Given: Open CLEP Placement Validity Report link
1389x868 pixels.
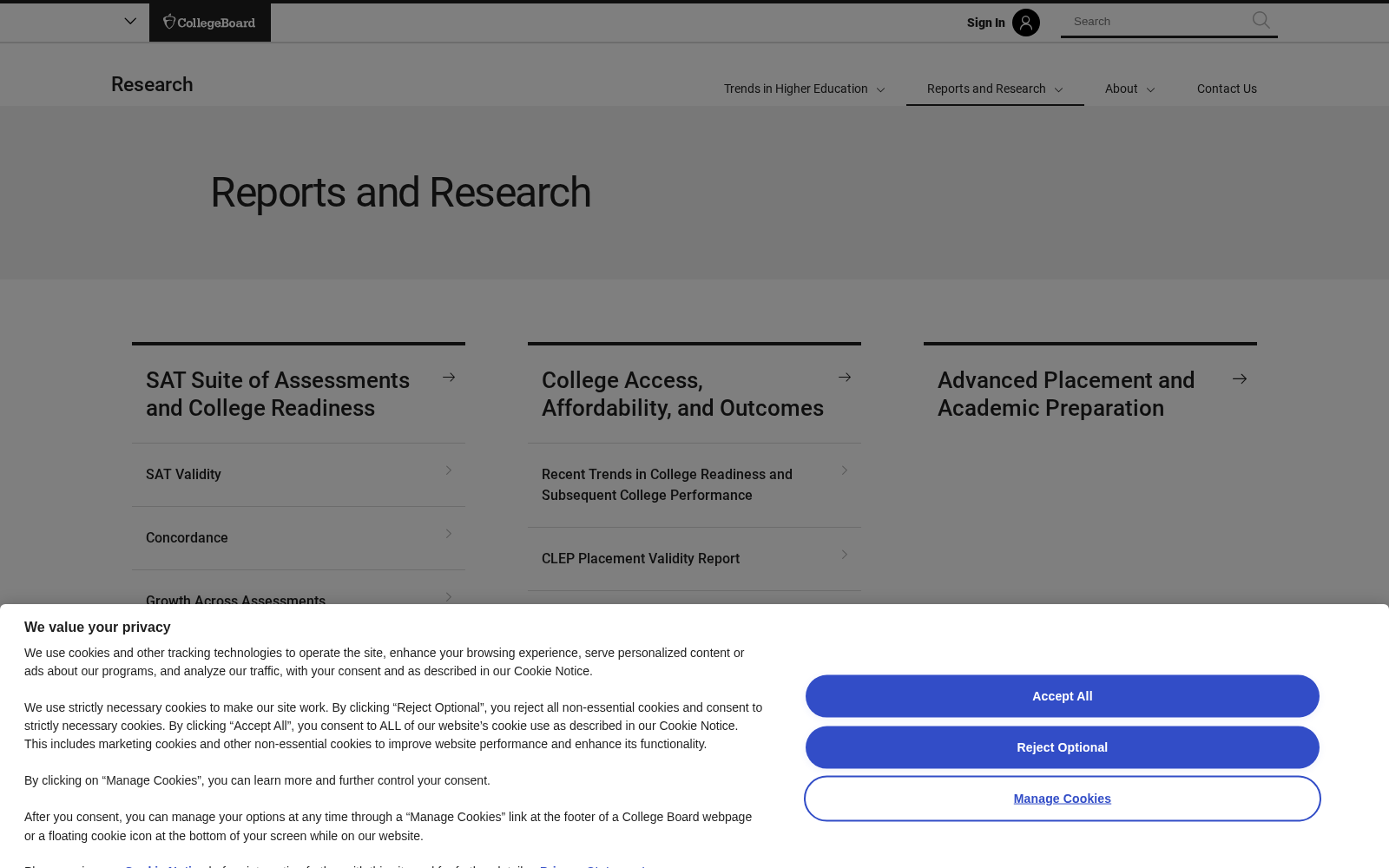Looking at the screenshot, I should point(641,559).
